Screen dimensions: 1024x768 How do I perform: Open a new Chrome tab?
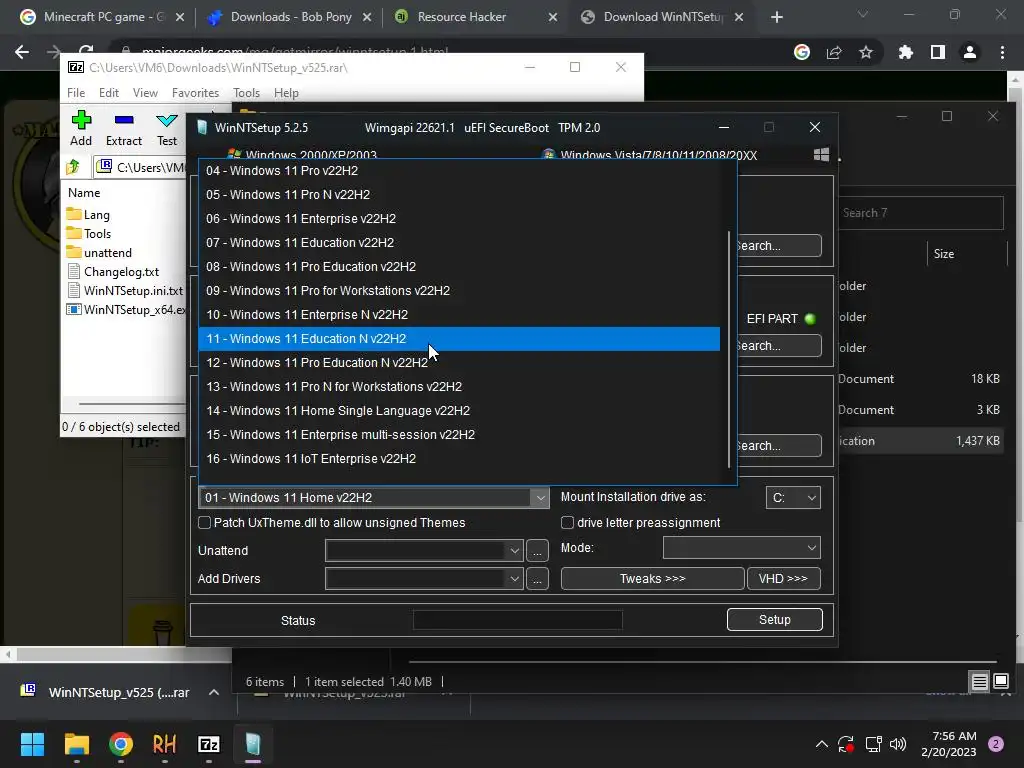[x=776, y=17]
